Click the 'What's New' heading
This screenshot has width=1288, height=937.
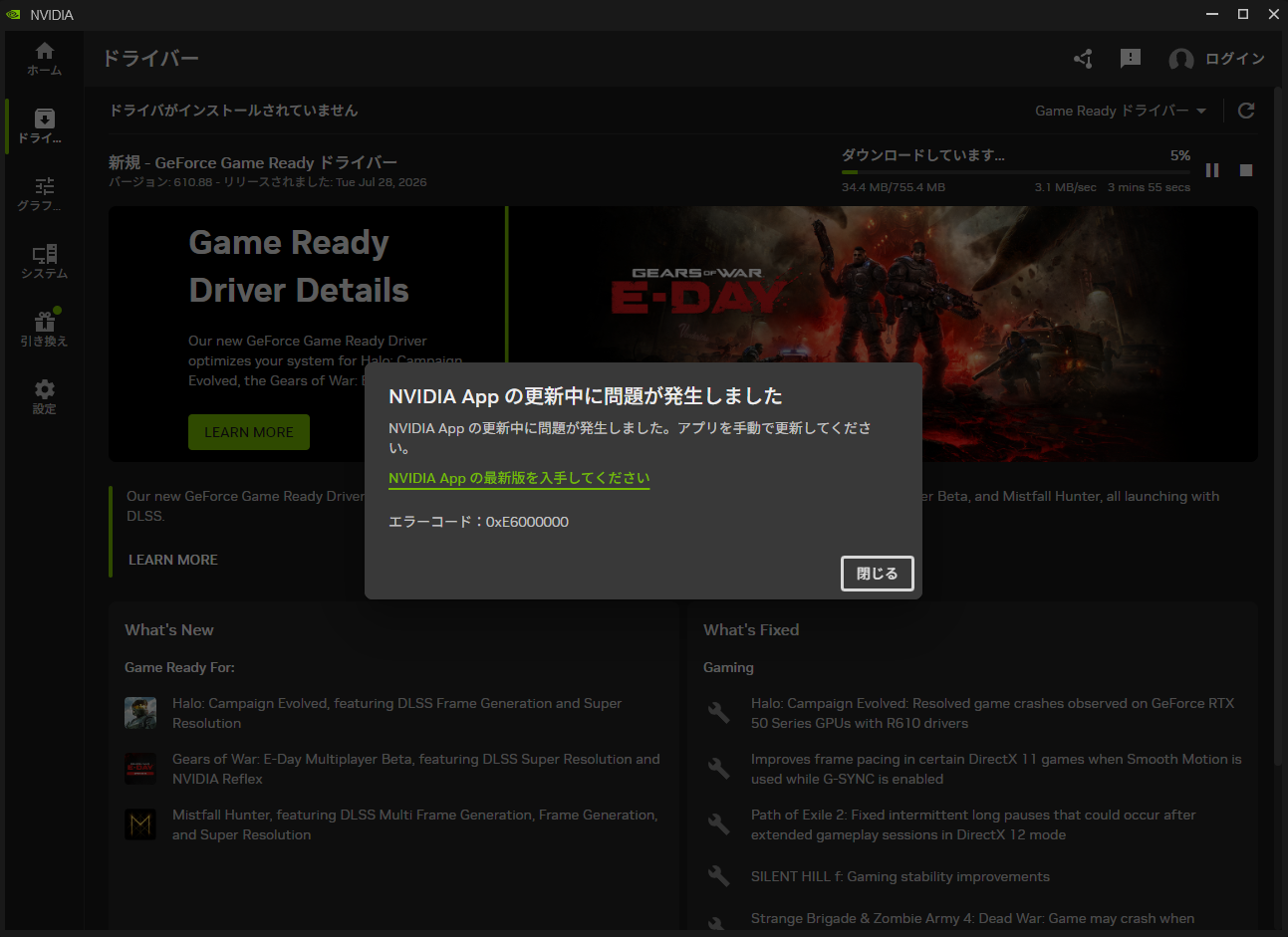pos(169,629)
